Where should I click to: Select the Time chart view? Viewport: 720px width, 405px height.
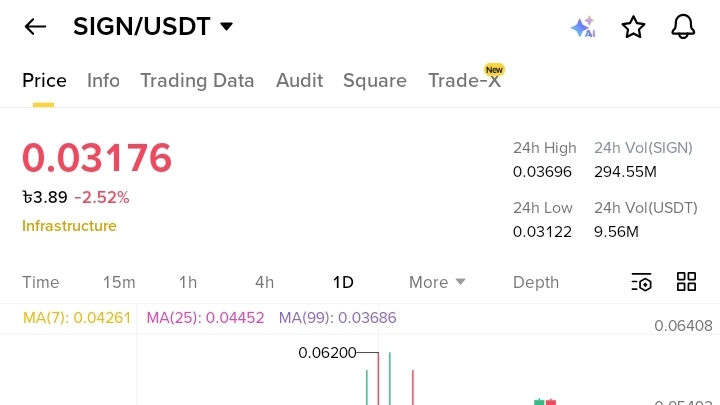(41, 282)
